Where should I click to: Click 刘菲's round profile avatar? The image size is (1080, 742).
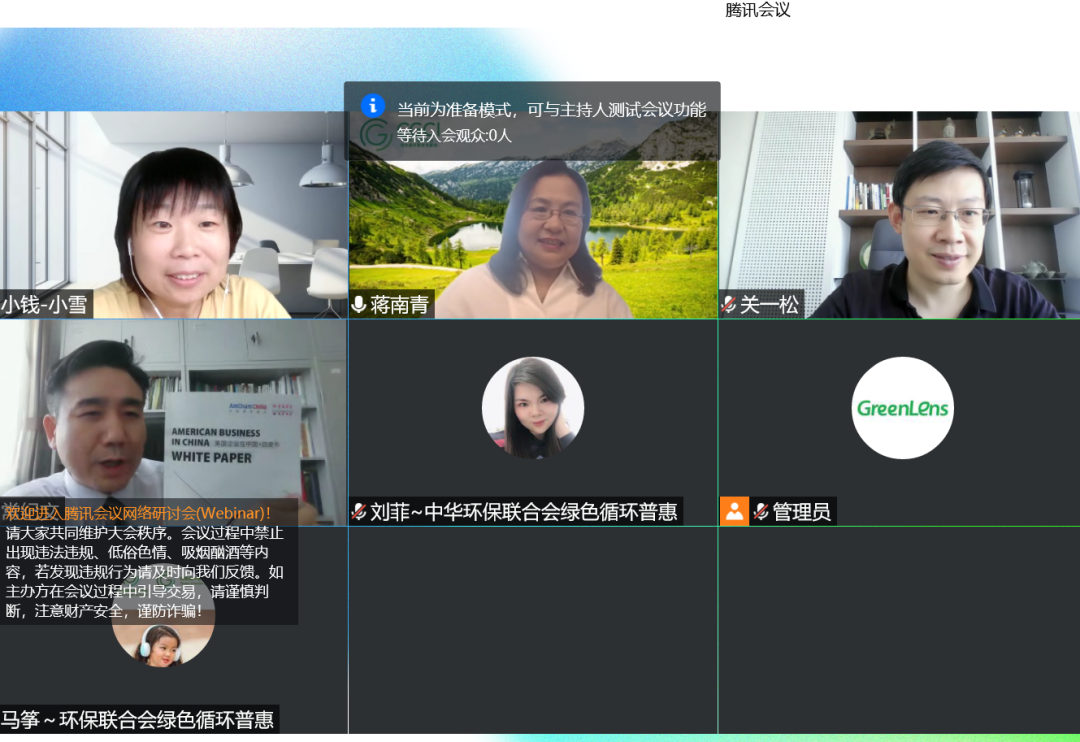pyautogui.click(x=532, y=408)
